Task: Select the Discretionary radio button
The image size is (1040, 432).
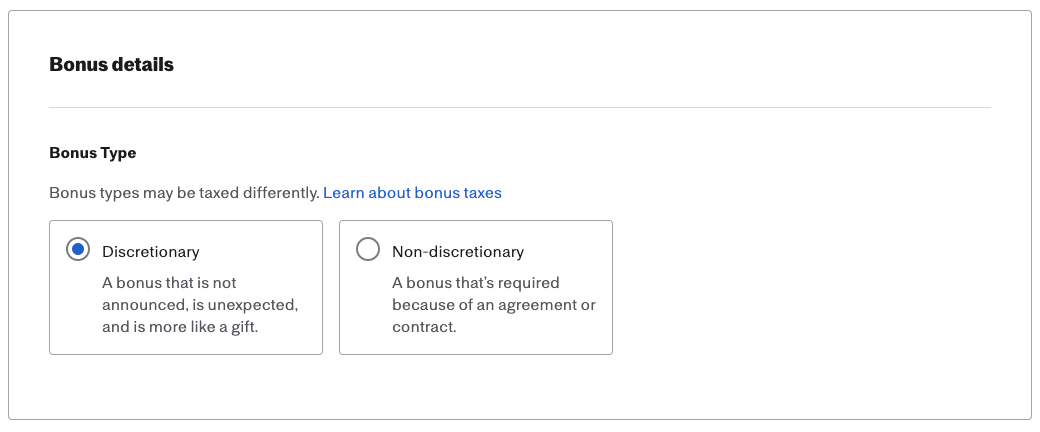Action: [78, 250]
